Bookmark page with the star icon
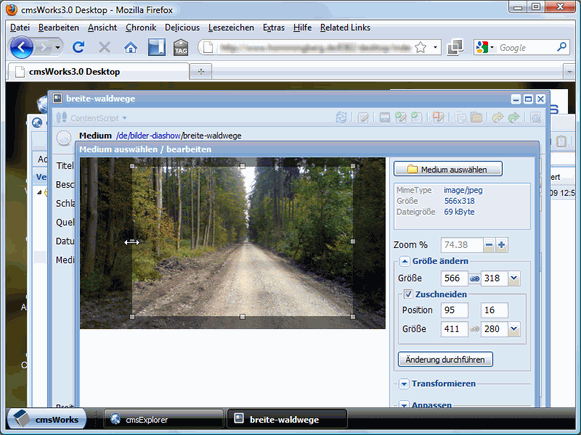Image resolution: width=581 pixels, height=435 pixels. click(x=421, y=47)
